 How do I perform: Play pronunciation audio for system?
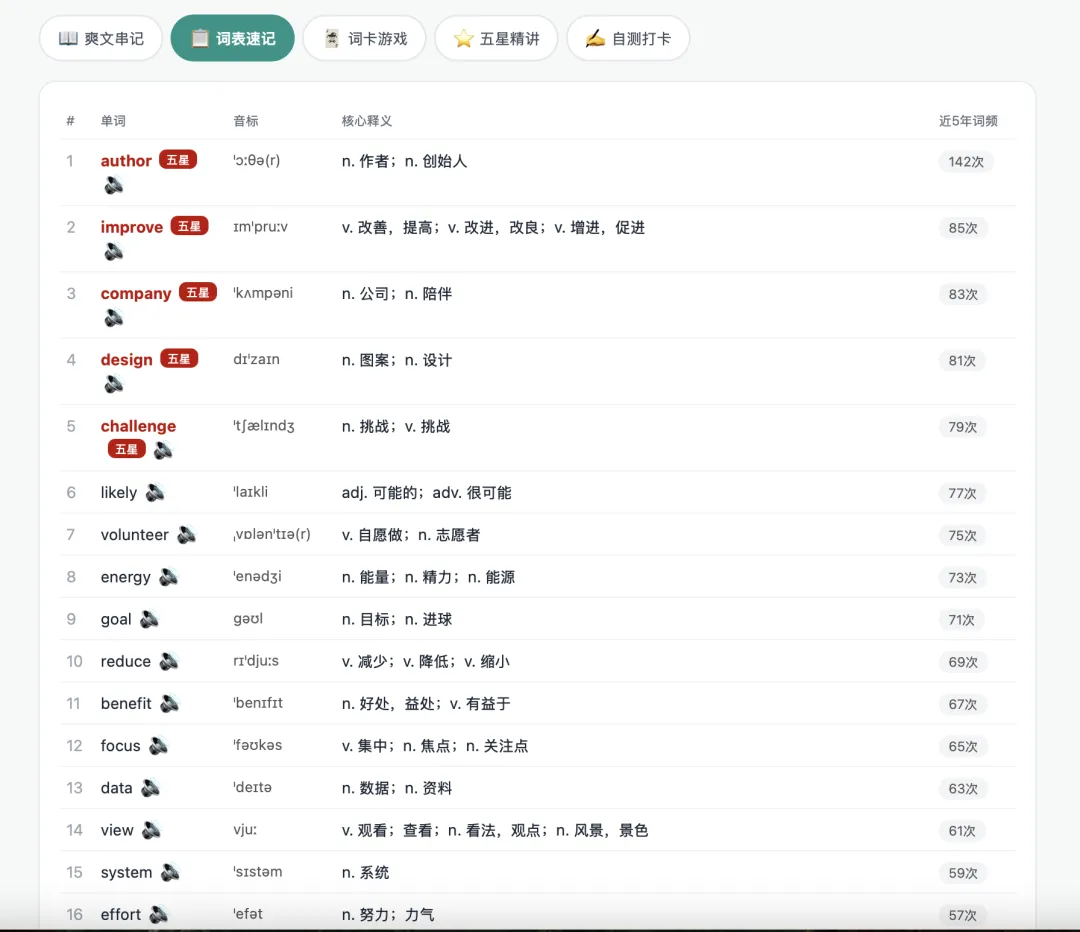click(x=170, y=873)
